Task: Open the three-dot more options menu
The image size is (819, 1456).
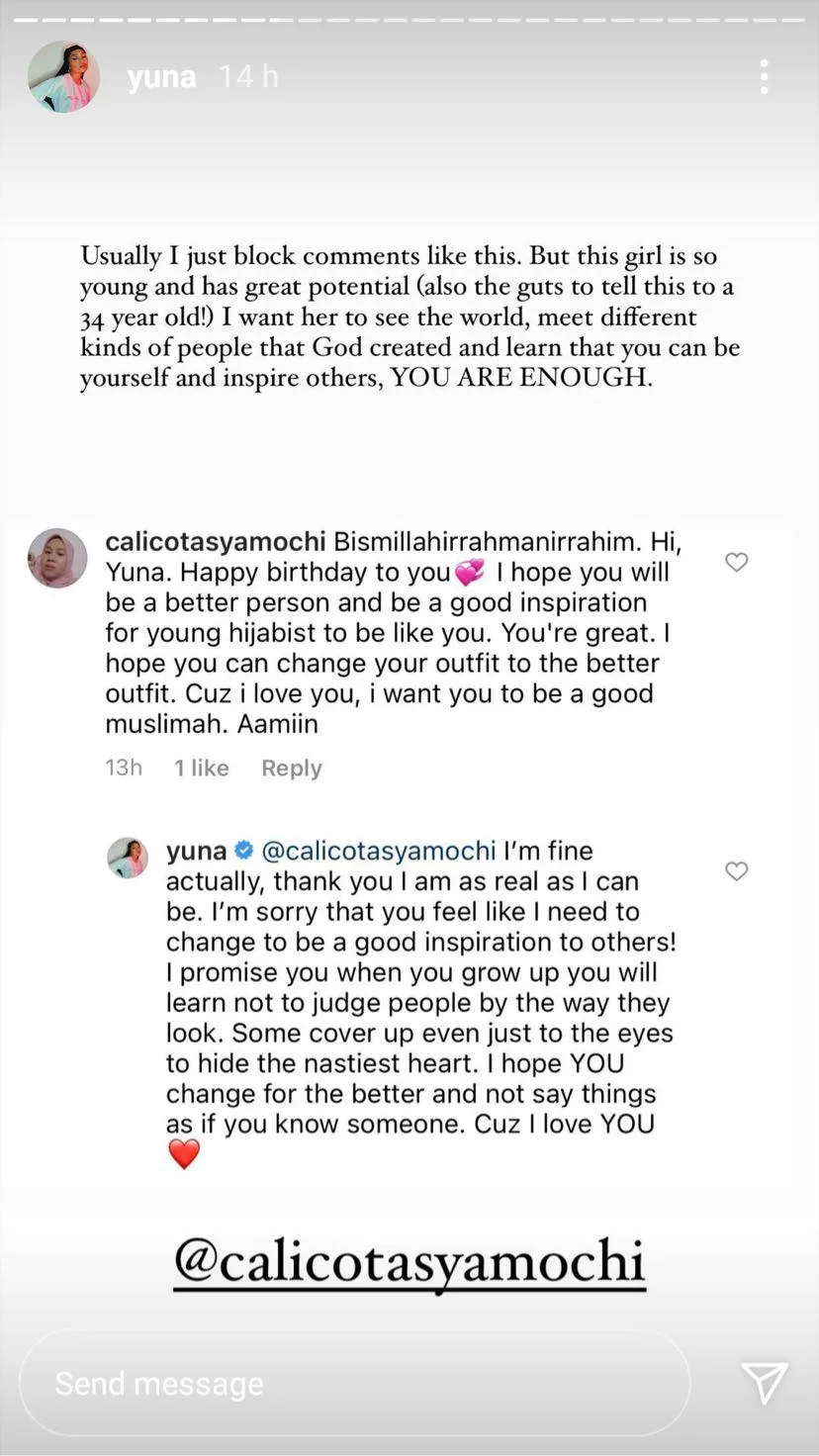Action: pos(764,77)
